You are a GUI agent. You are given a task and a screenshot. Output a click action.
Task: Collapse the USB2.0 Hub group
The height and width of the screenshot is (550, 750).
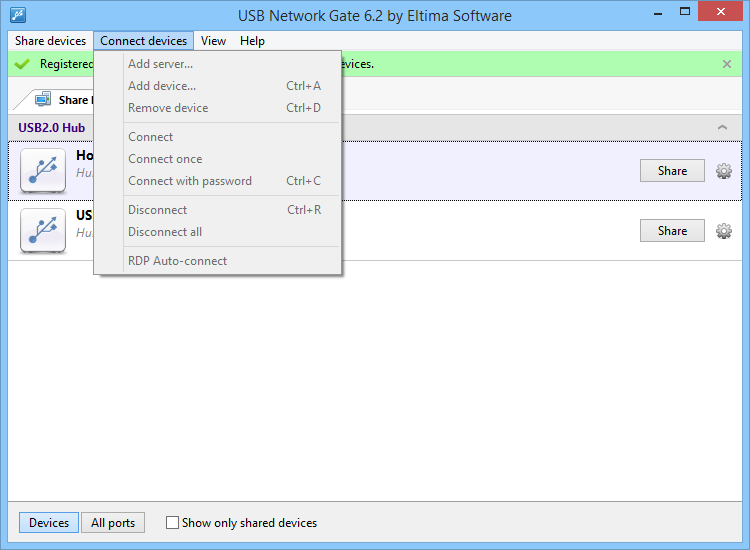(722, 128)
